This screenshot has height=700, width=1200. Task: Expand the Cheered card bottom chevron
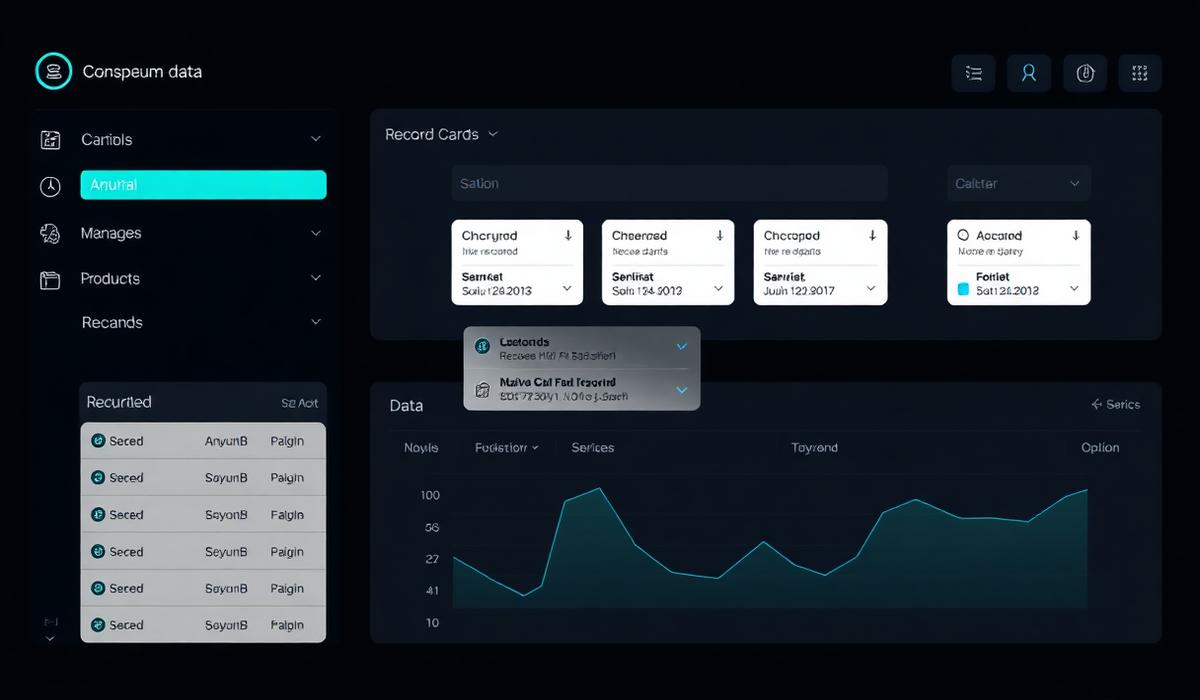[x=718, y=288]
